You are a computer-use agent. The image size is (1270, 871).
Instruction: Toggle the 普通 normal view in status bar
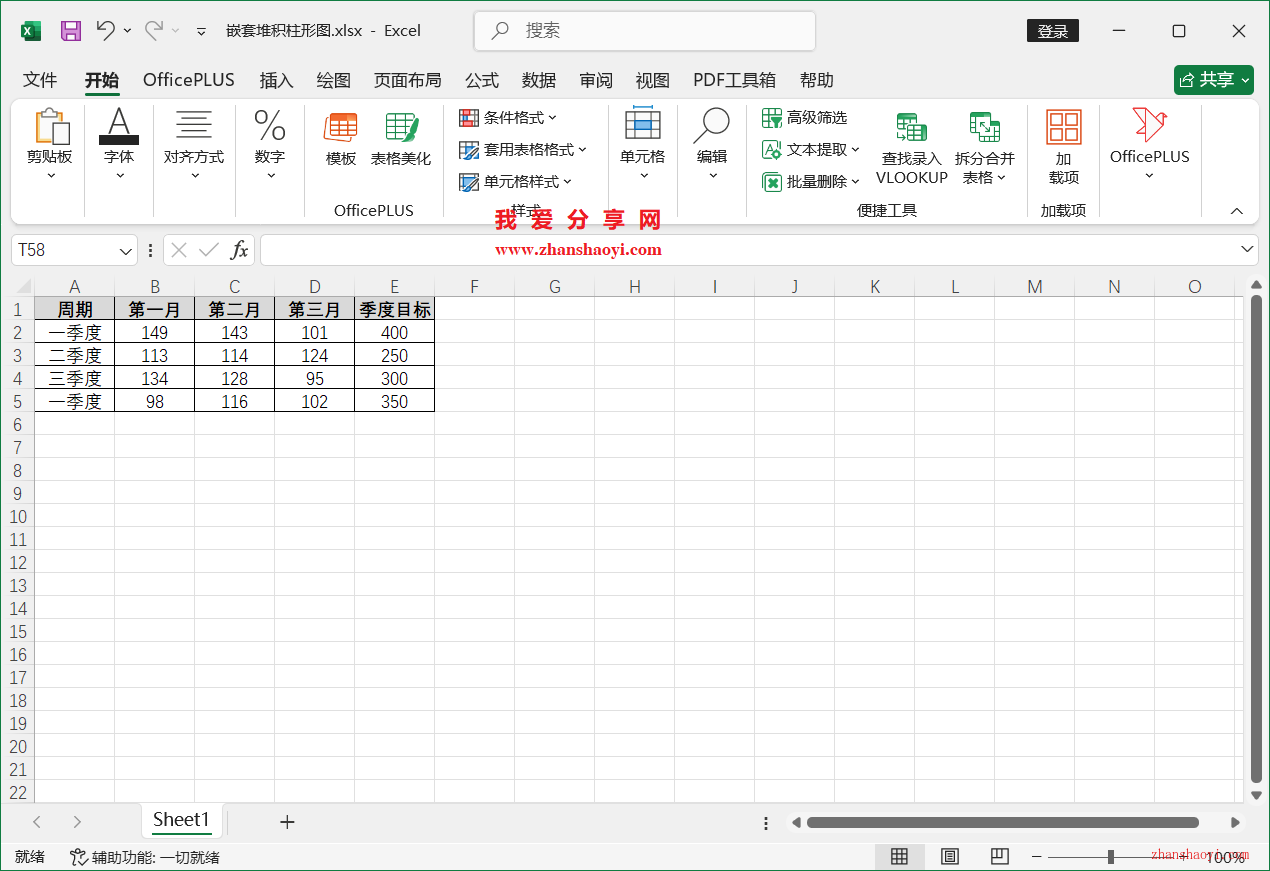tap(899, 857)
